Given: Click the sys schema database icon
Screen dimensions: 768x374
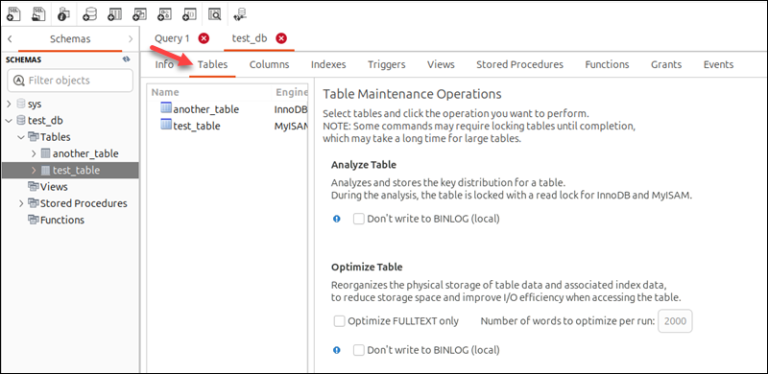Looking at the screenshot, I should click(x=21, y=104).
